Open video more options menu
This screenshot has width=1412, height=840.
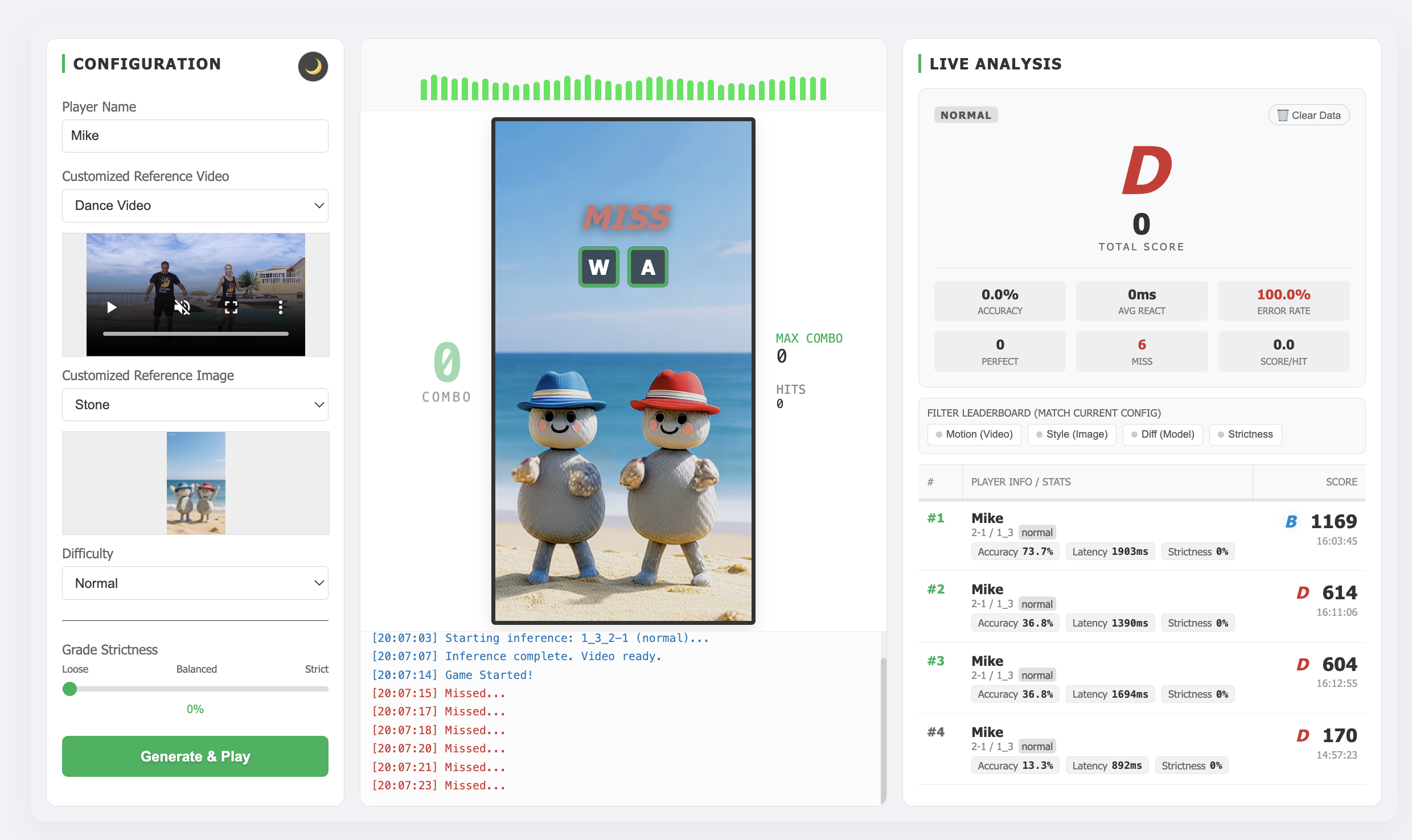click(x=280, y=307)
